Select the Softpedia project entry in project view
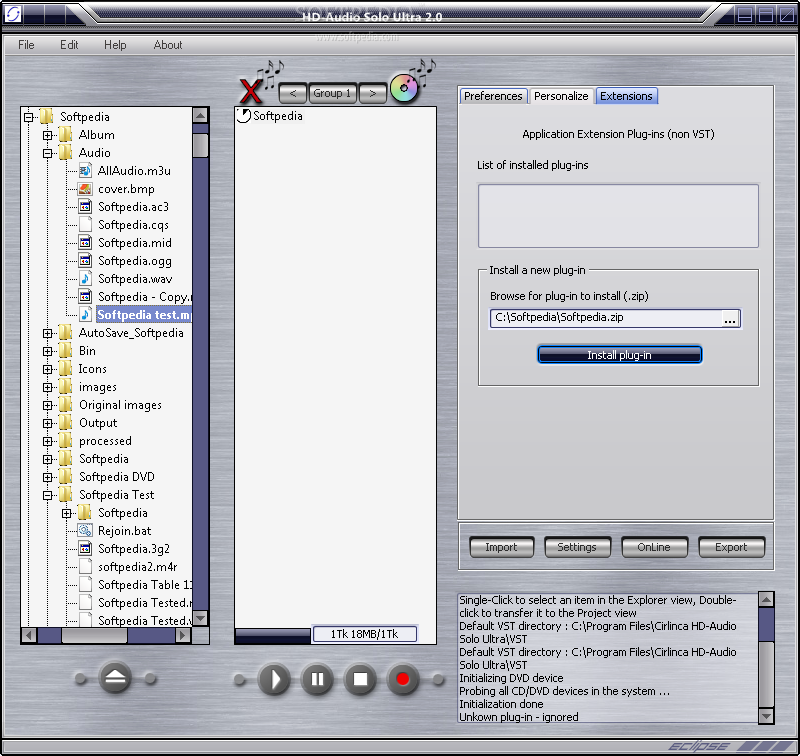 tap(278, 116)
